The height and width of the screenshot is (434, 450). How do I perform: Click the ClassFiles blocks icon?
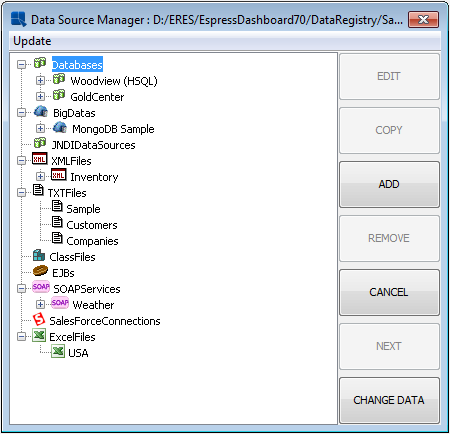click(39, 255)
